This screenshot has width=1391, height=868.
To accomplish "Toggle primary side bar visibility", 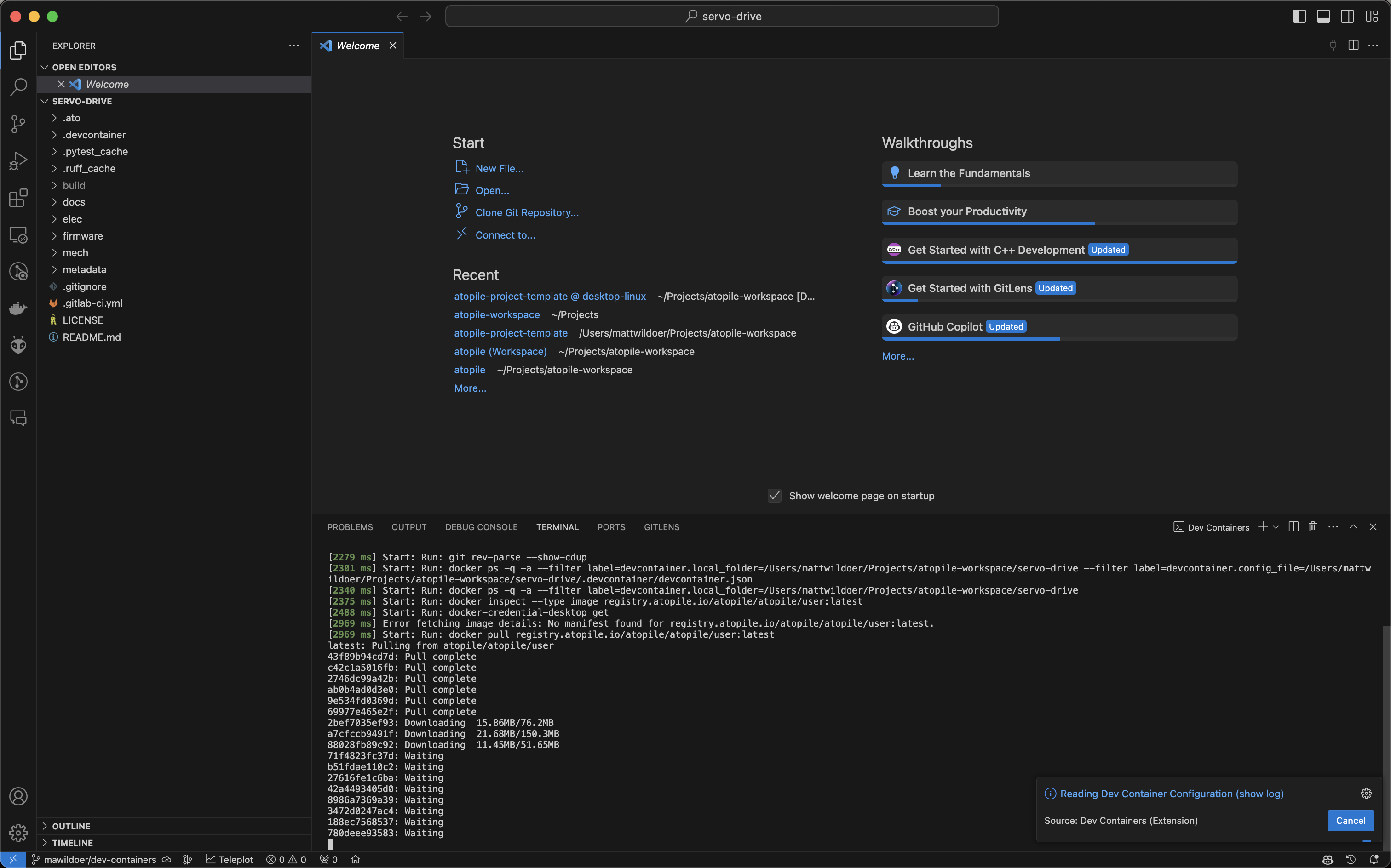I will coord(1299,16).
